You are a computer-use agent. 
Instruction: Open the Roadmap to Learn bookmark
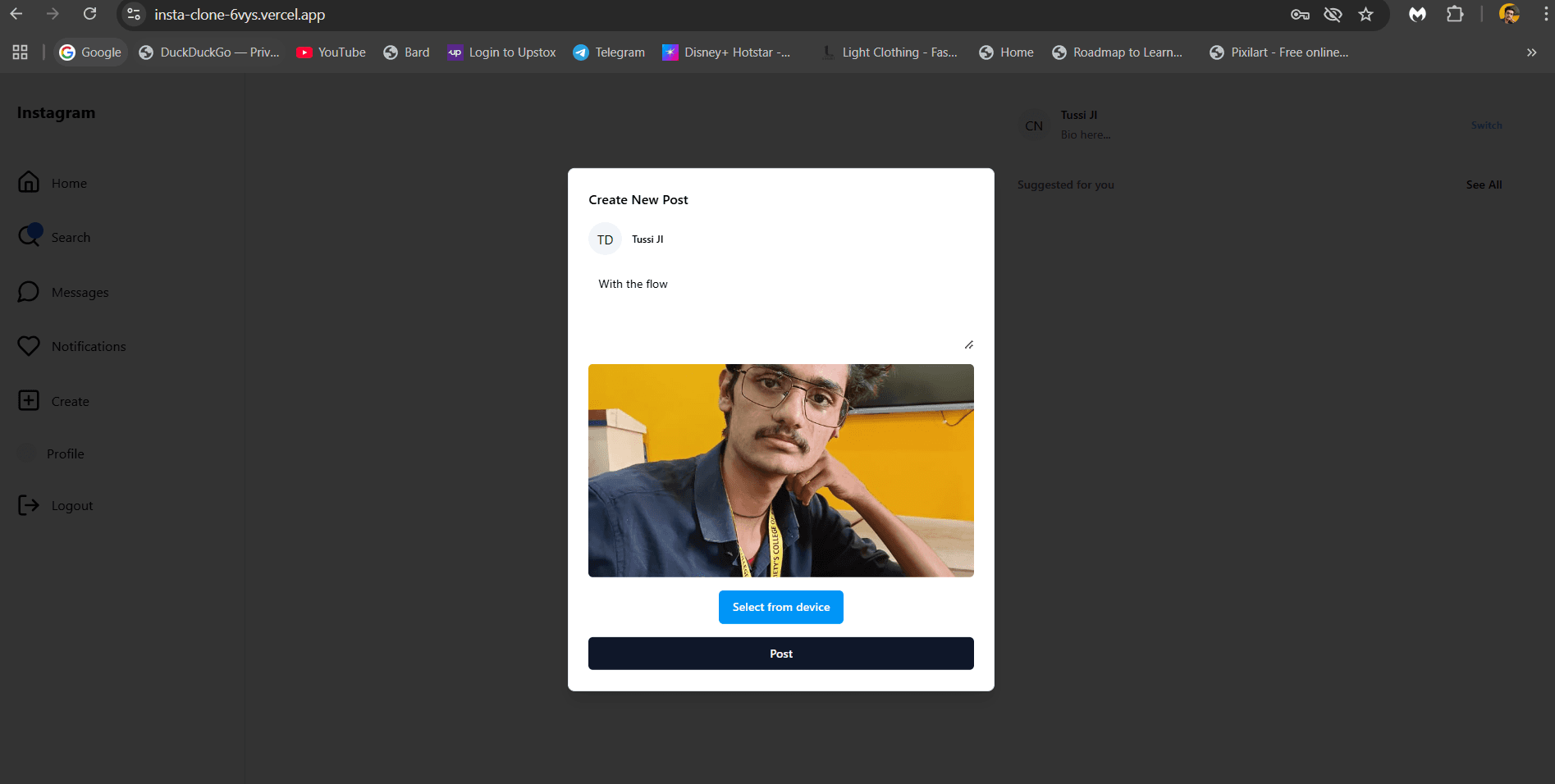pos(1118,52)
